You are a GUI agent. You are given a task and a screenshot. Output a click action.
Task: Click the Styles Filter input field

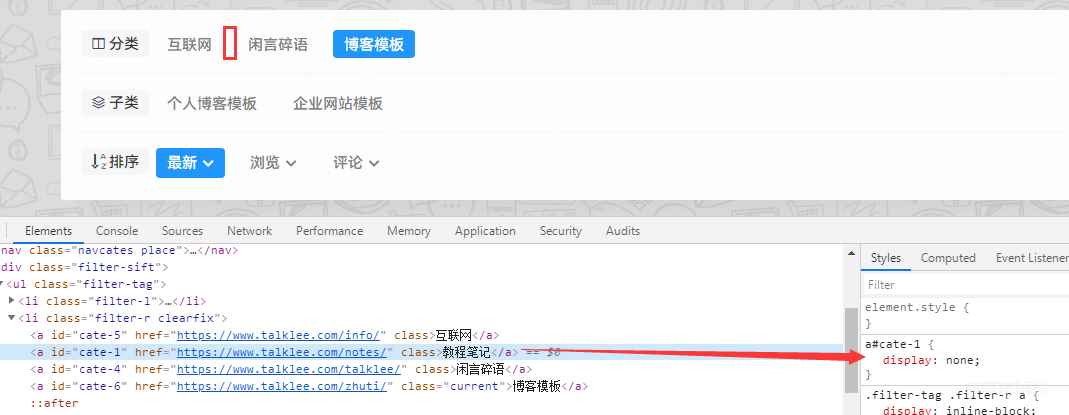click(960, 285)
